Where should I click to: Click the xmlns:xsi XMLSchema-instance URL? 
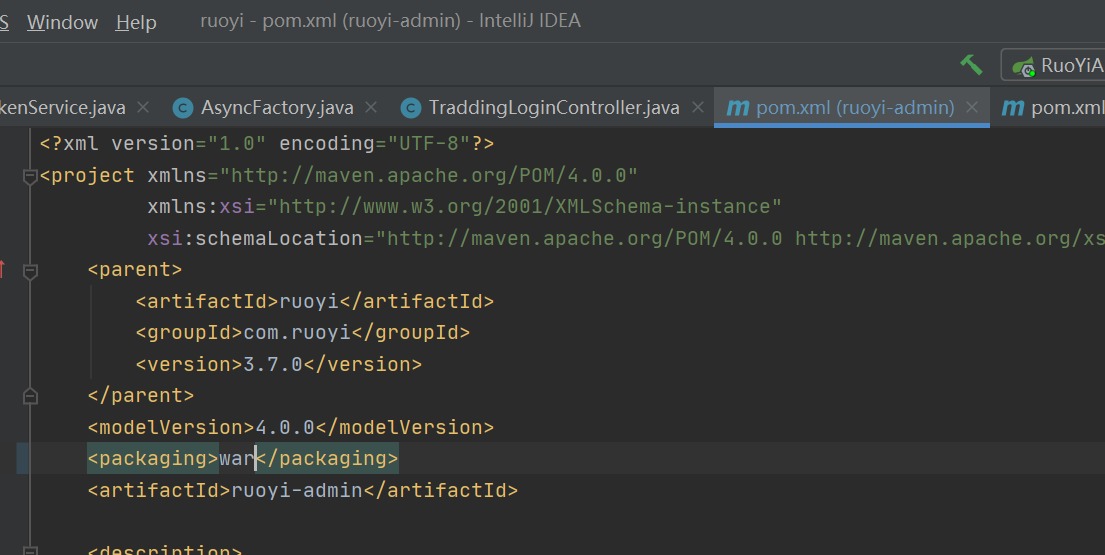pos(524,206)
